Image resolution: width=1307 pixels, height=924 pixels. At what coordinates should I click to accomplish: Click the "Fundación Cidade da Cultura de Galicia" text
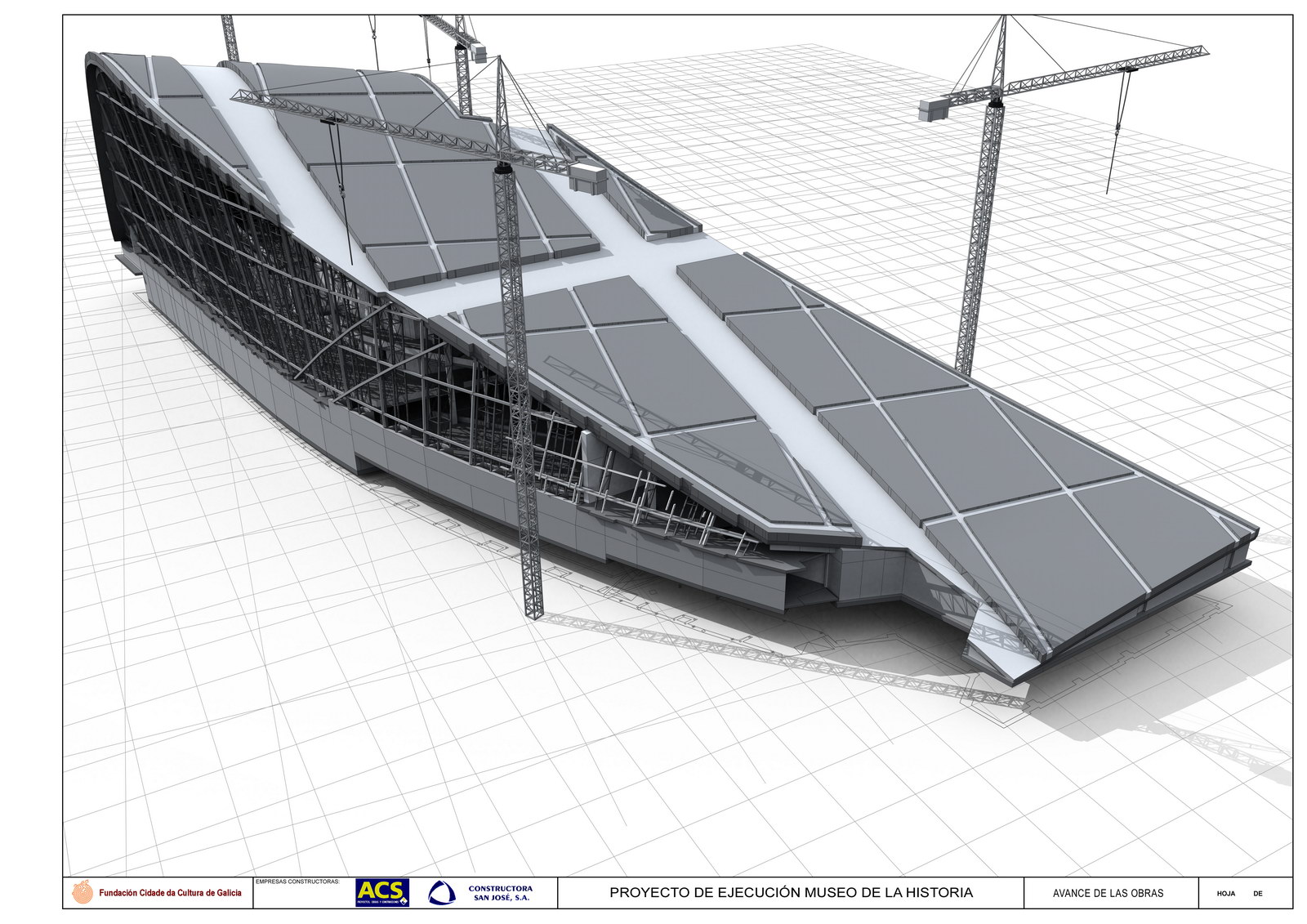click(170, 893)
